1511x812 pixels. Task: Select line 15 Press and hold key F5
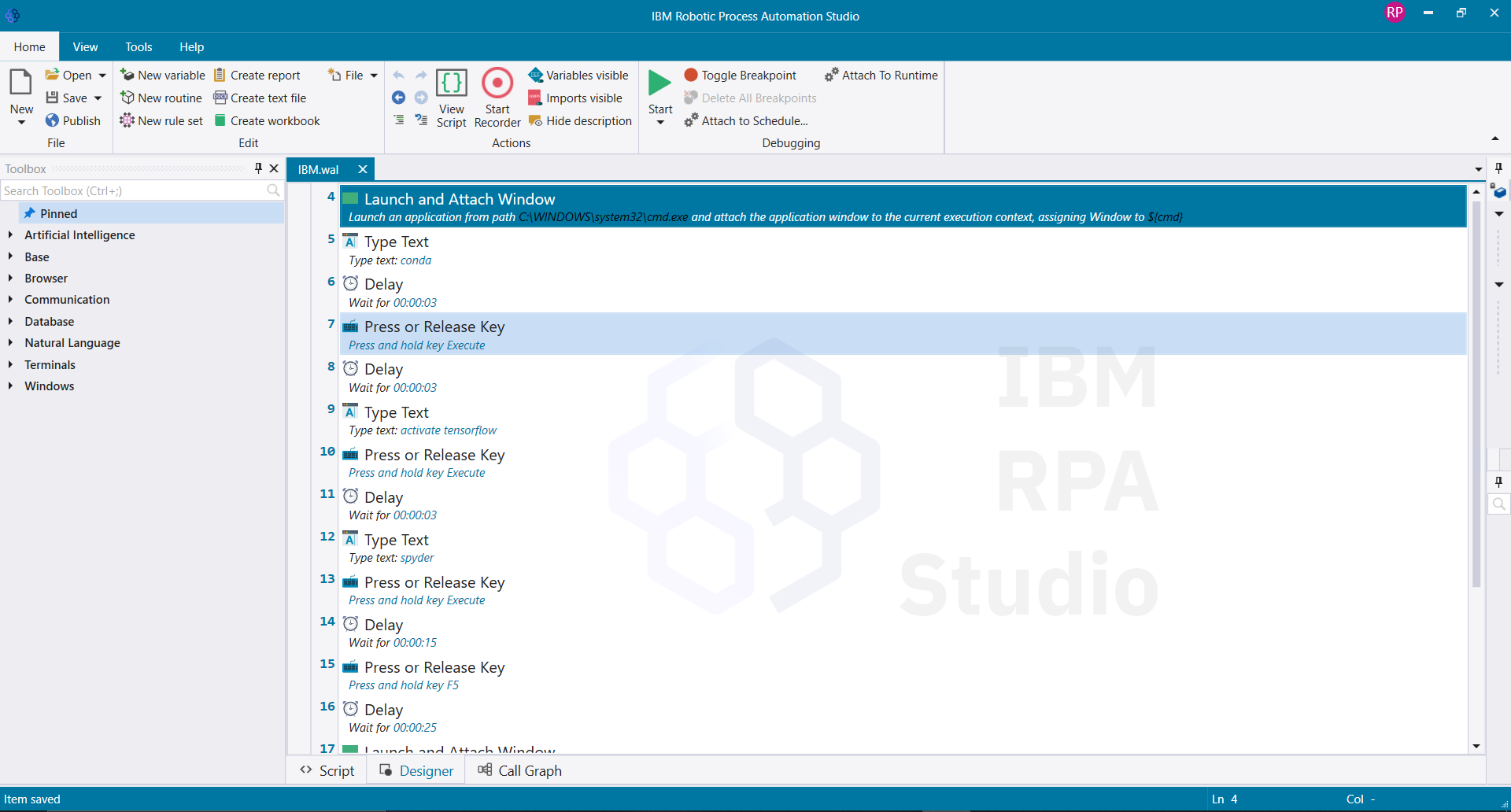pos(903,675)
